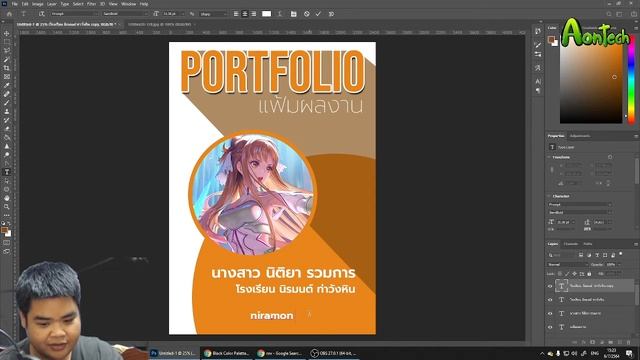The height and width of the screenshot is (360, 640).
Task: Select the Pen tool
Action: point(7,163)
